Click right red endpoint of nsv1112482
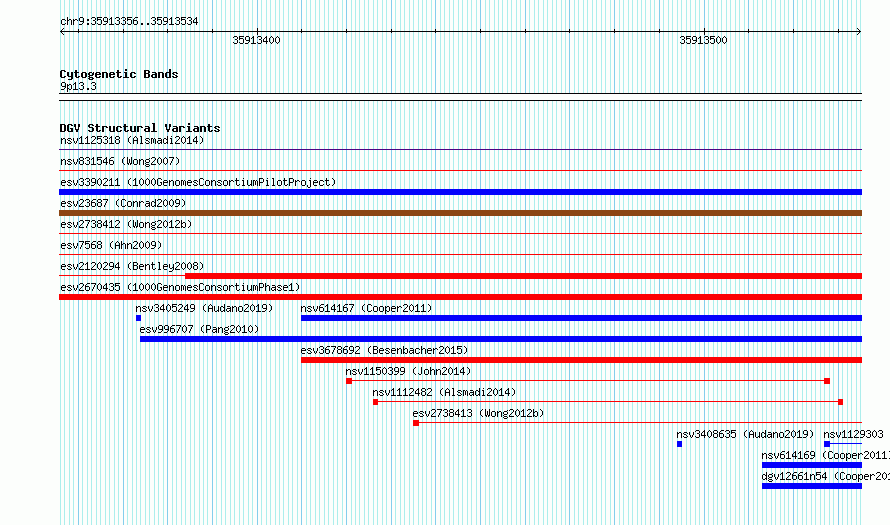The height and width of the screenshot is (525, 890). (x=841, y=402)
